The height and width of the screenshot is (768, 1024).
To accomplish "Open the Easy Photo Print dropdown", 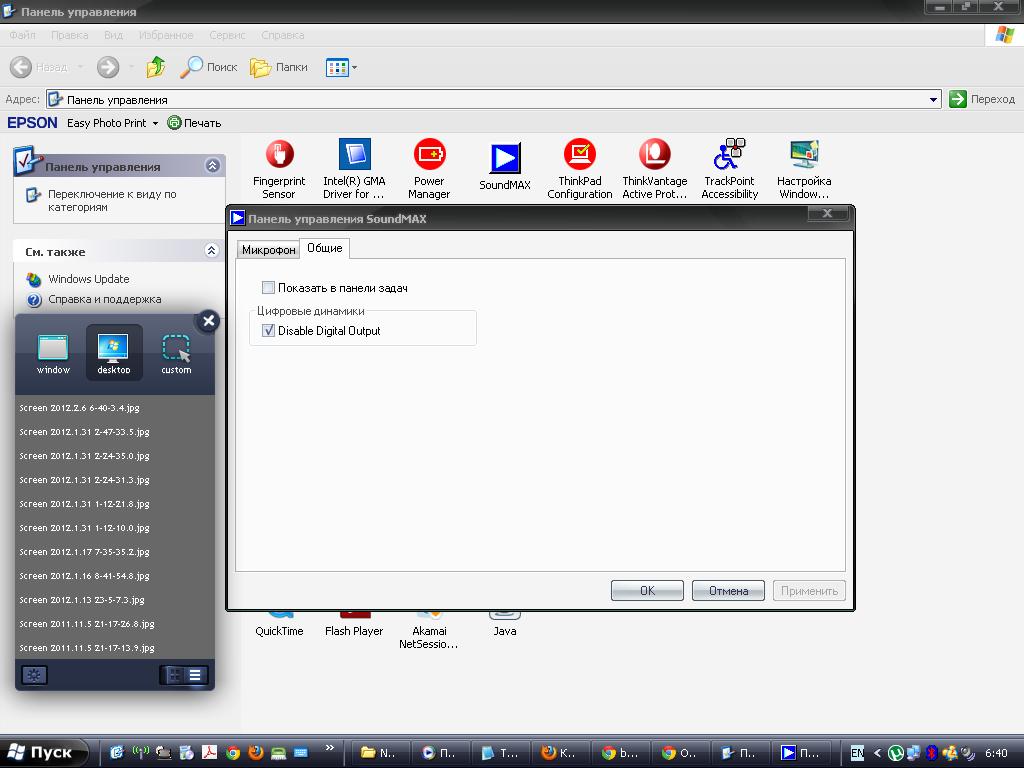I will 155,123.
